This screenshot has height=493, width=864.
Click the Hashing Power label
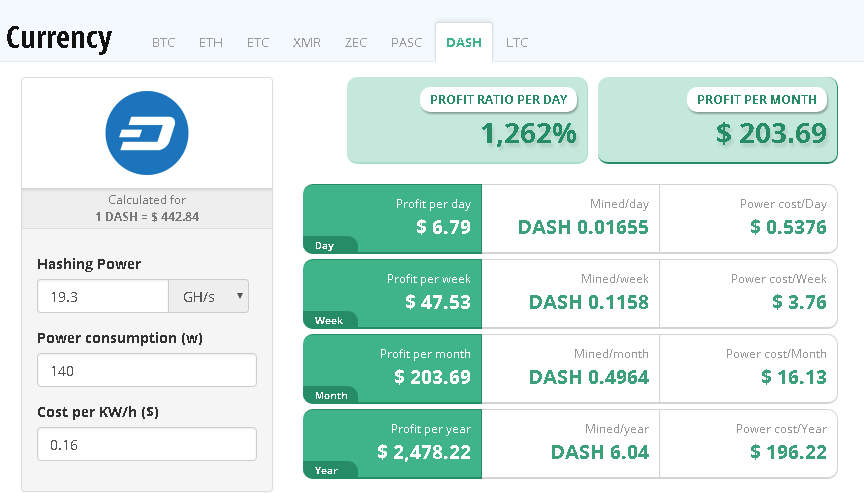pyautogui.click(x=89, y=264)
